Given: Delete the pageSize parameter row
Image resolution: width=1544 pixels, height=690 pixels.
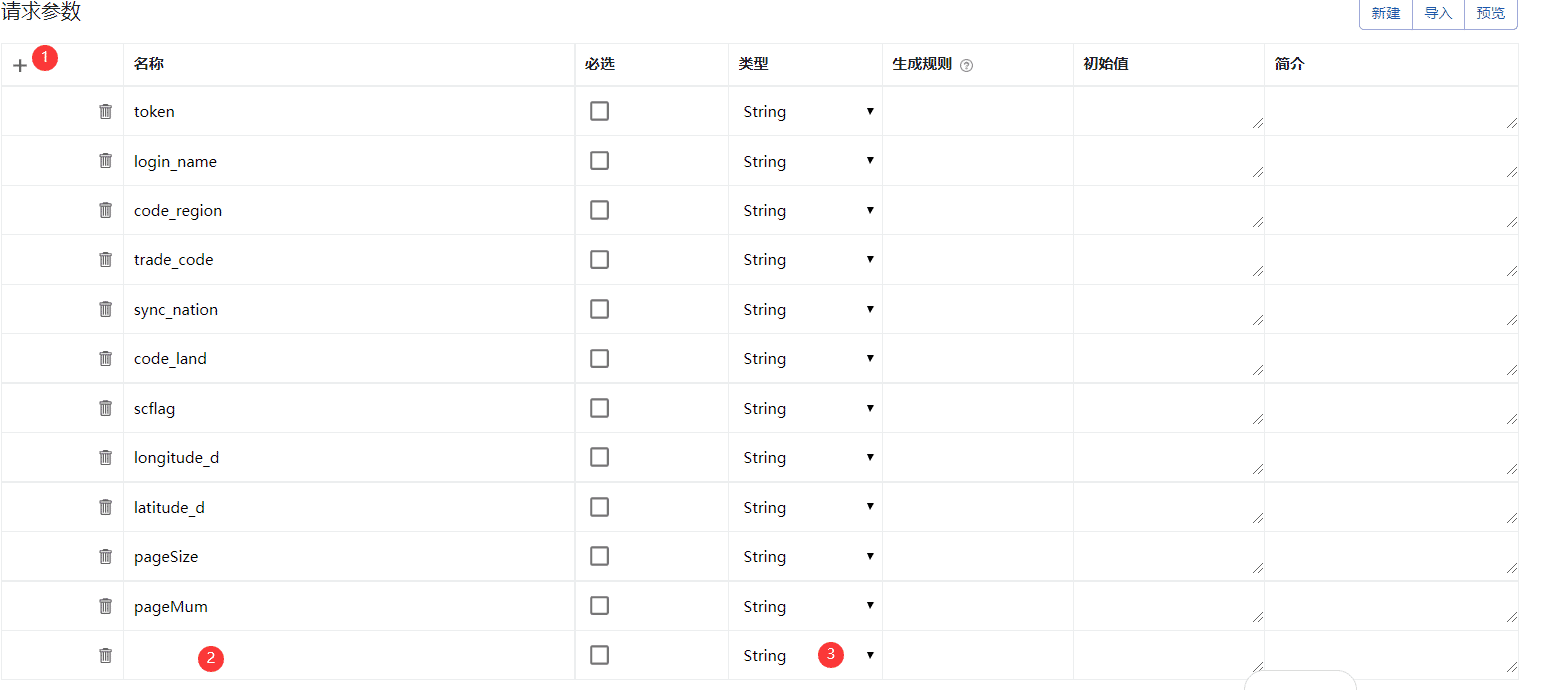Looking at the screenshot, I should coord(106,556).
